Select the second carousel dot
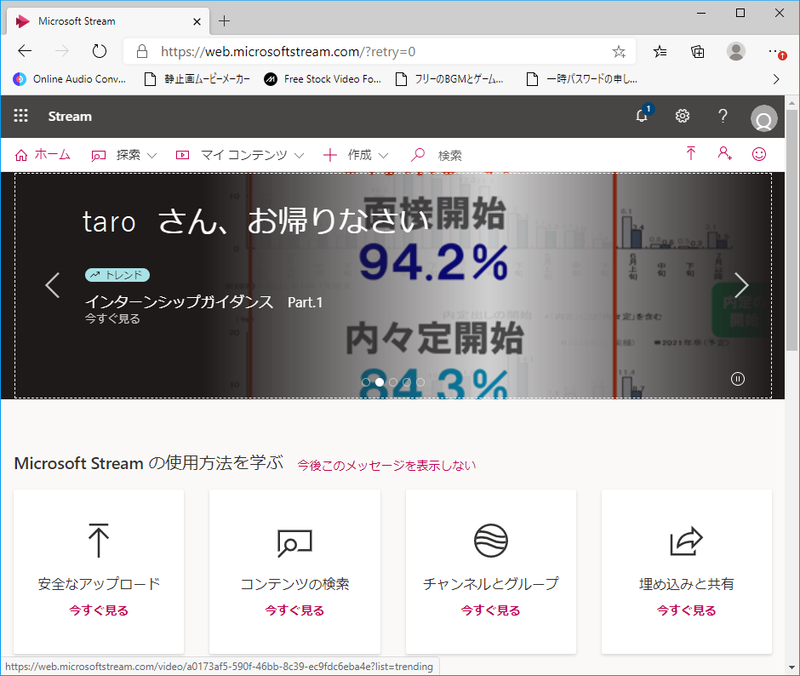Image resolution: width=800 pixels, height=676 pixels. point(380,382)
